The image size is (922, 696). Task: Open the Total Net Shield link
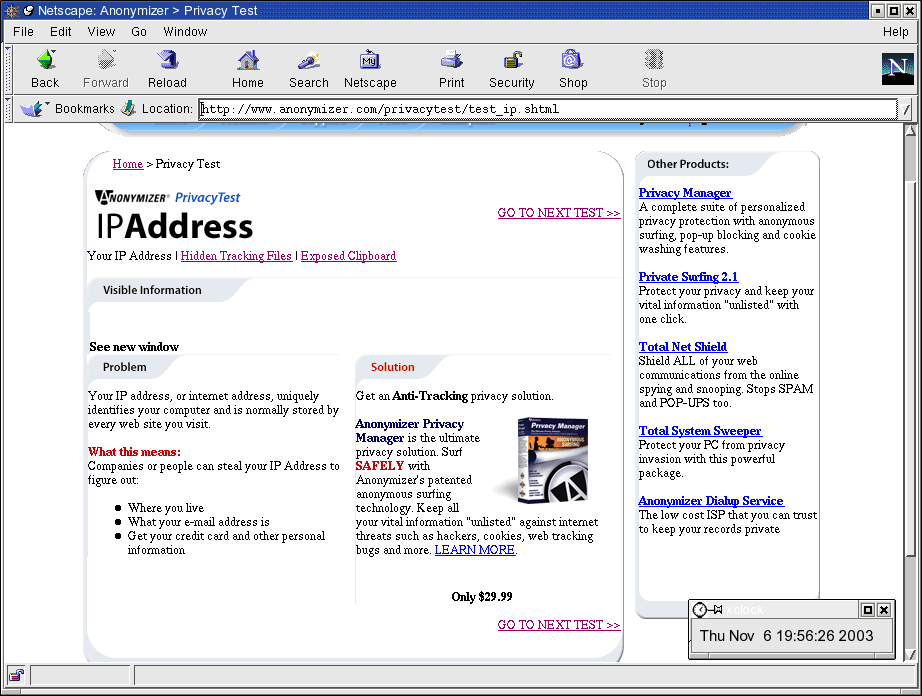click(683, 347)
